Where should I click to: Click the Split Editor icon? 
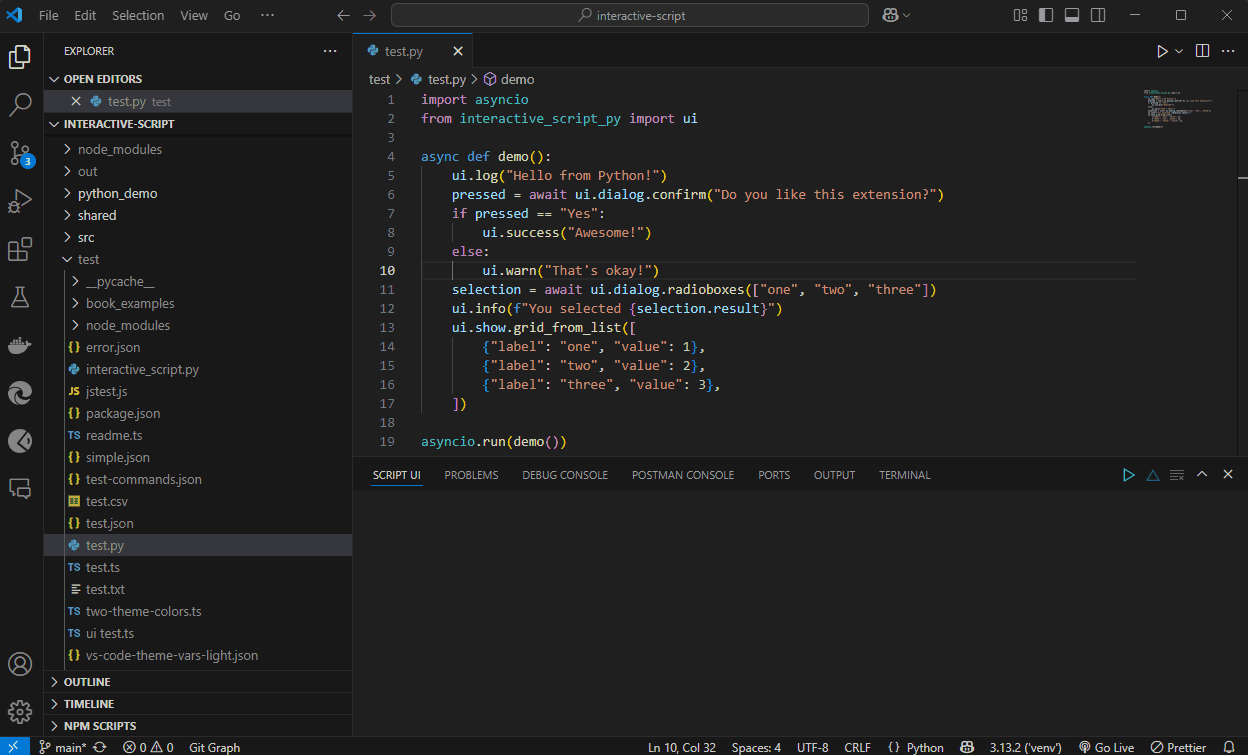1202,51
